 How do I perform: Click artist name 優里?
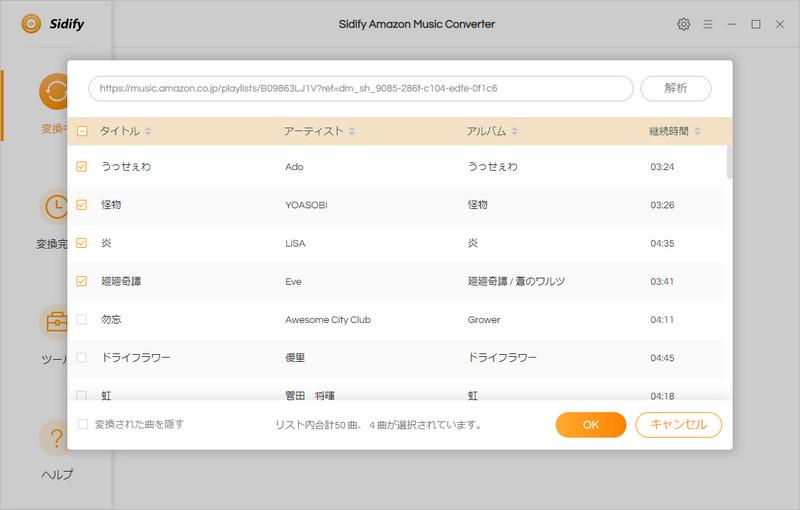[x=295, y=358]
